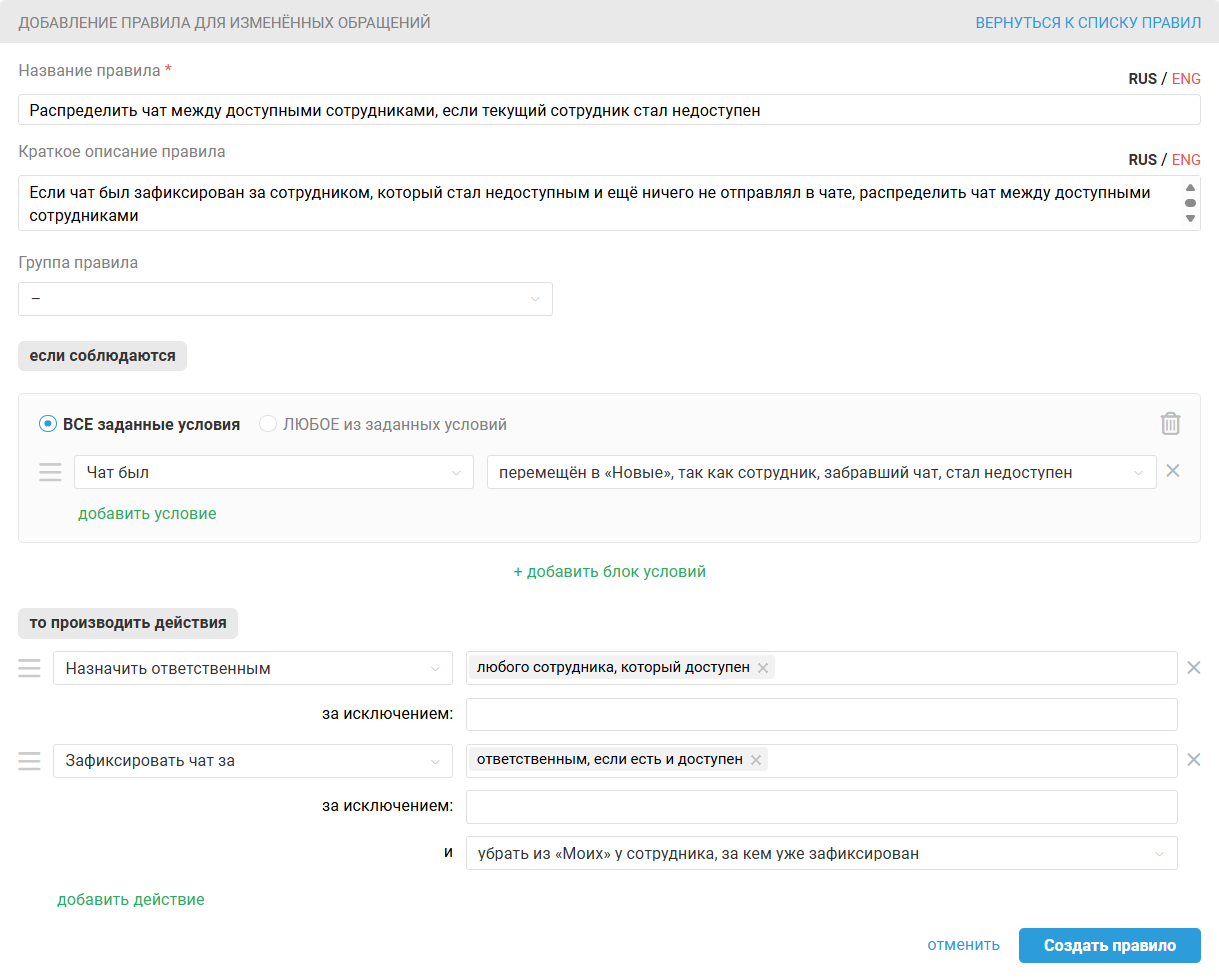Remove 'ответственным, если есть и доступен' tag

756,760
